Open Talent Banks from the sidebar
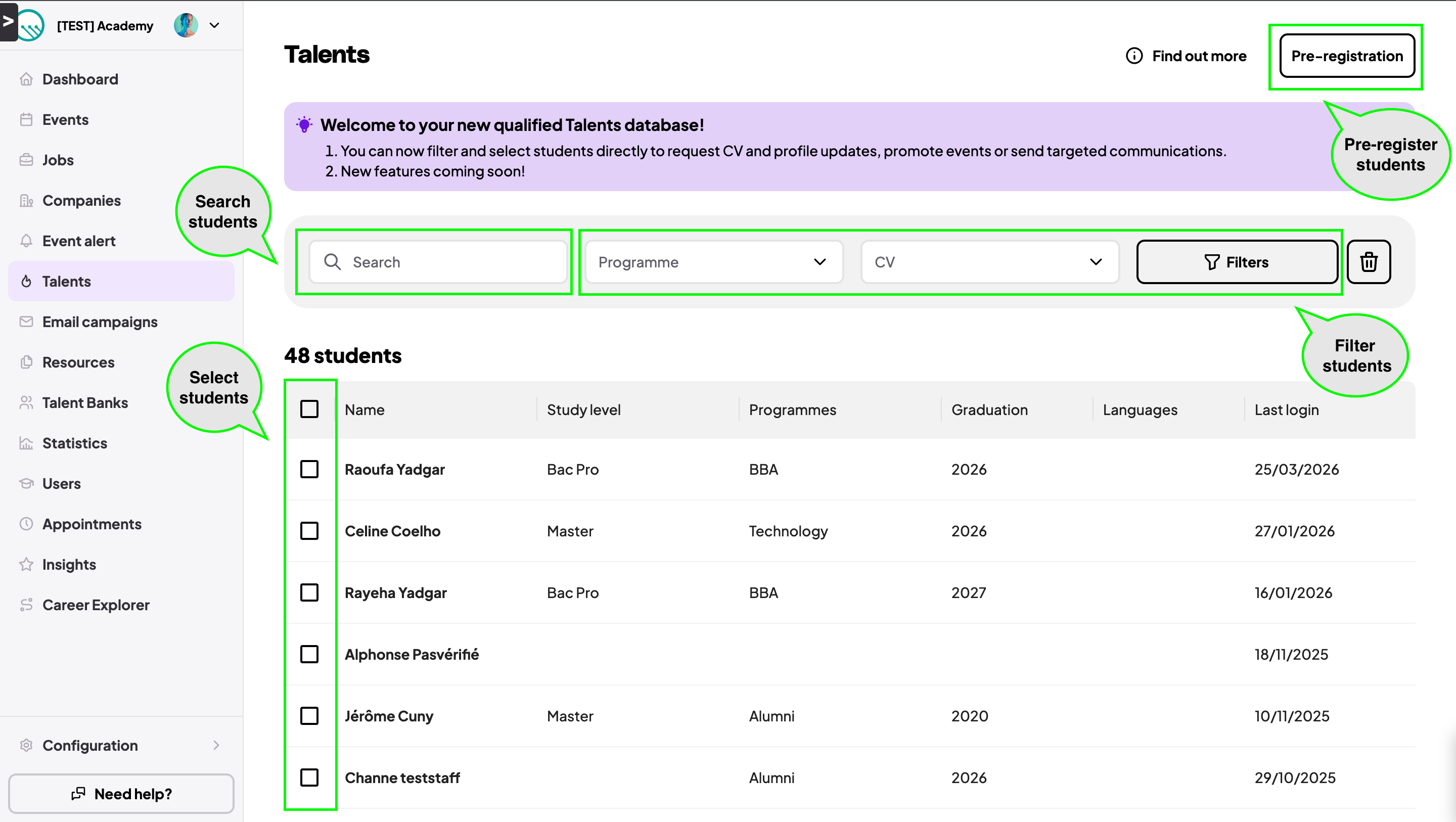The image size is (1456, 822). pyautogui.click(x=85, y=402)
